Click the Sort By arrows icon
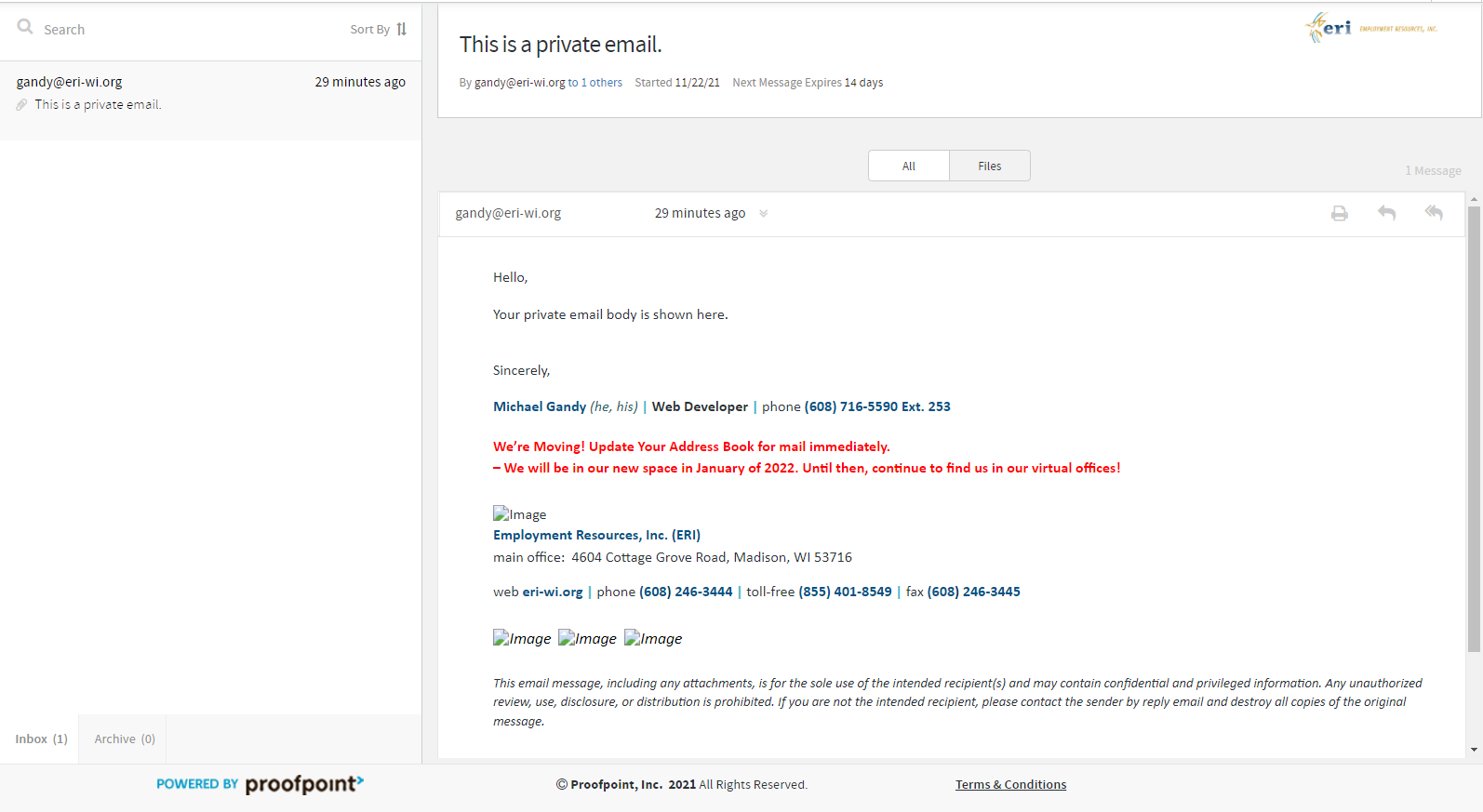The image size is (1483, 812). 402,30
